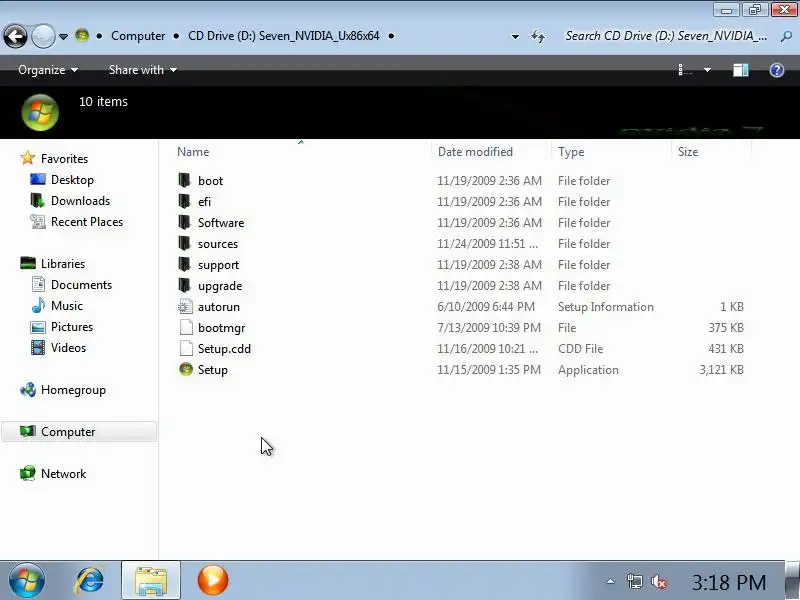The height and width of the screenshot is (600, 800).
Task: Select the Setup application icon
Action: (x=186, y=369)
